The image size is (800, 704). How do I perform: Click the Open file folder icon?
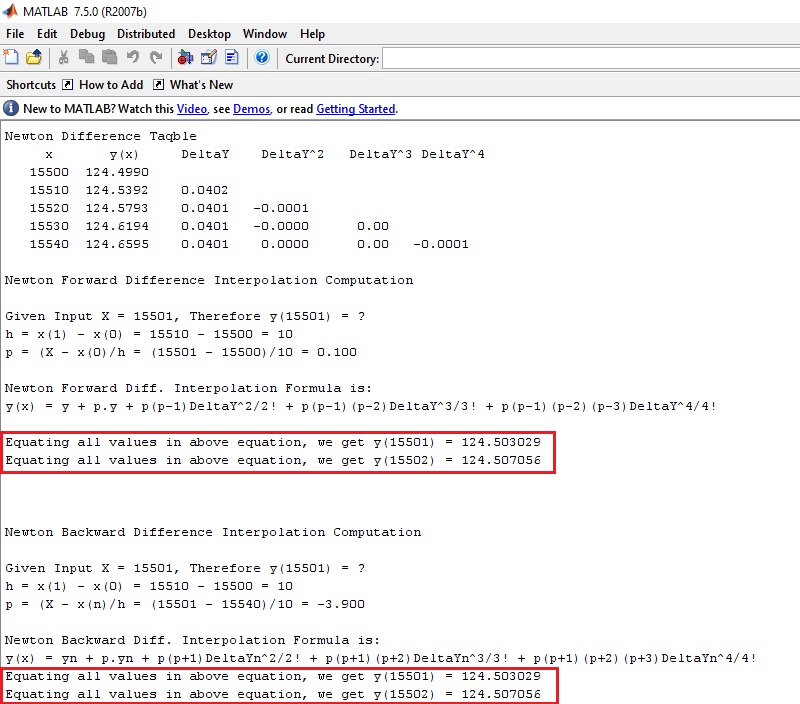34,58
